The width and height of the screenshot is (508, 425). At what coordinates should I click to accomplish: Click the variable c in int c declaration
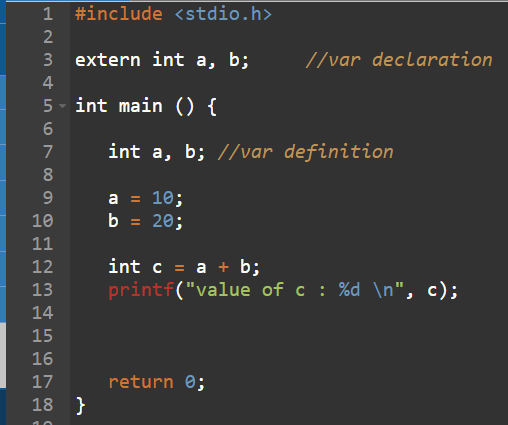(x=157, y=267)
